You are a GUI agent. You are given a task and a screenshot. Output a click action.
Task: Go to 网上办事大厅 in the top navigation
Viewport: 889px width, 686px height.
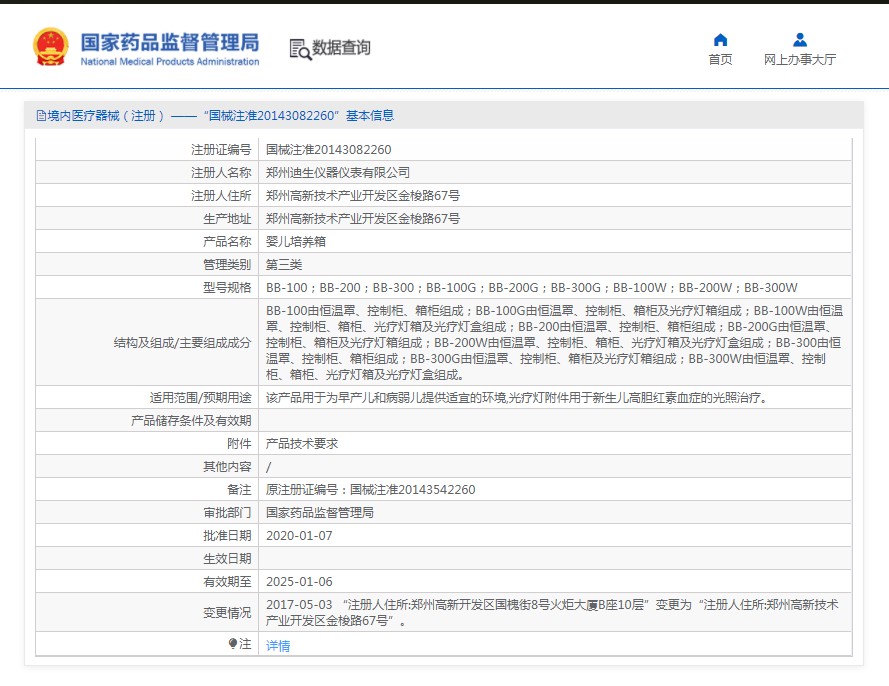tap(800, 59)
